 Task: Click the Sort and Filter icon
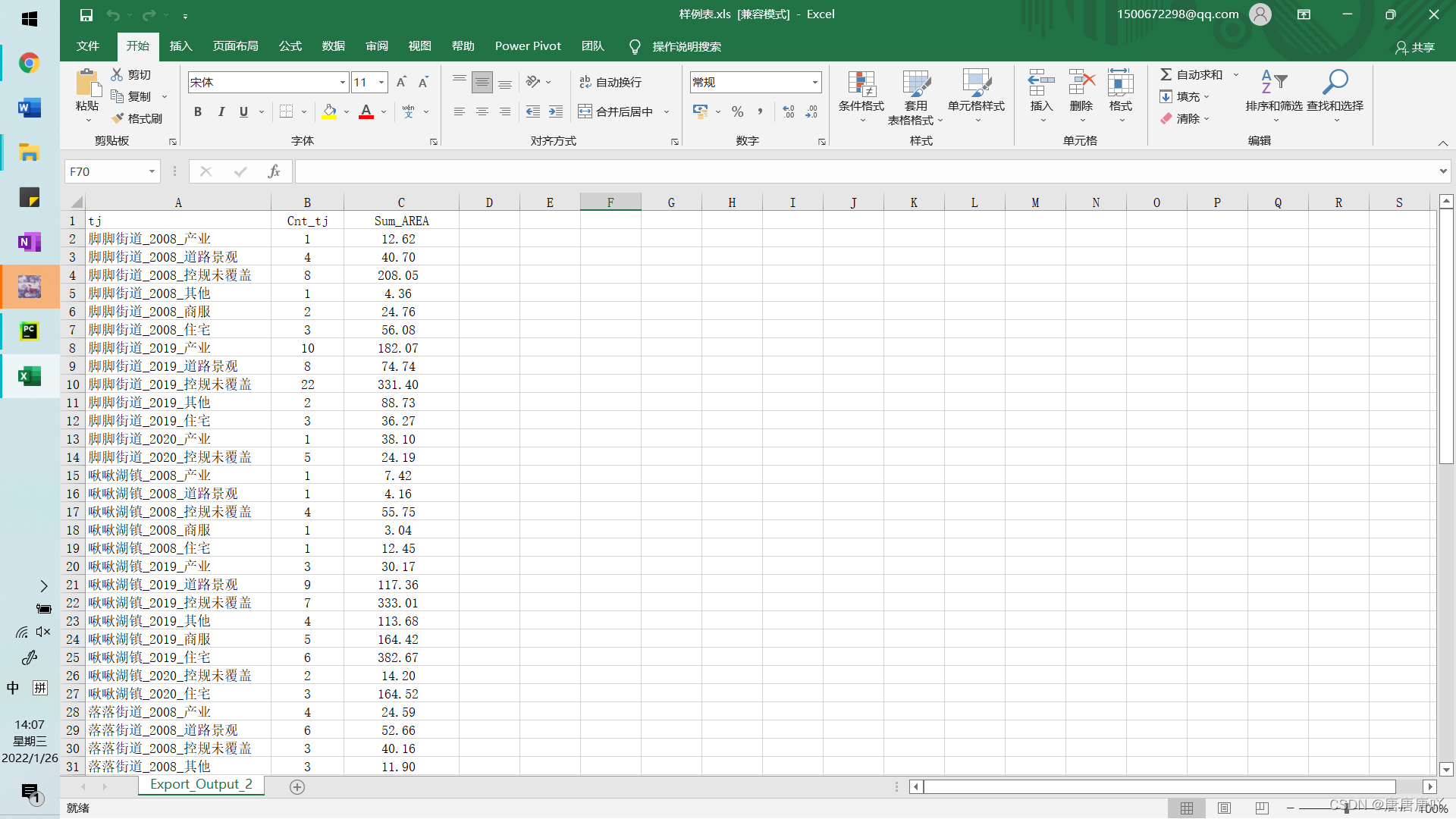click(x=1273, y=82)
